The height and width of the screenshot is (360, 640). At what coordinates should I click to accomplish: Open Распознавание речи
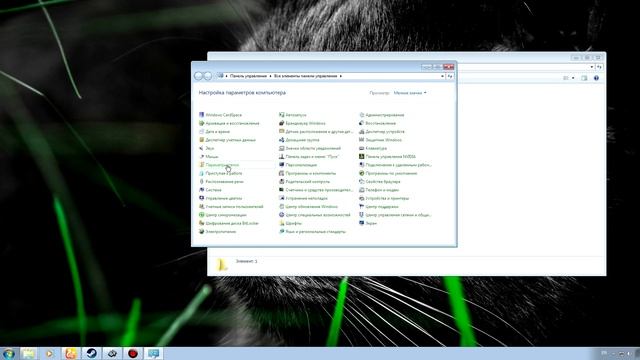(221, 182)
